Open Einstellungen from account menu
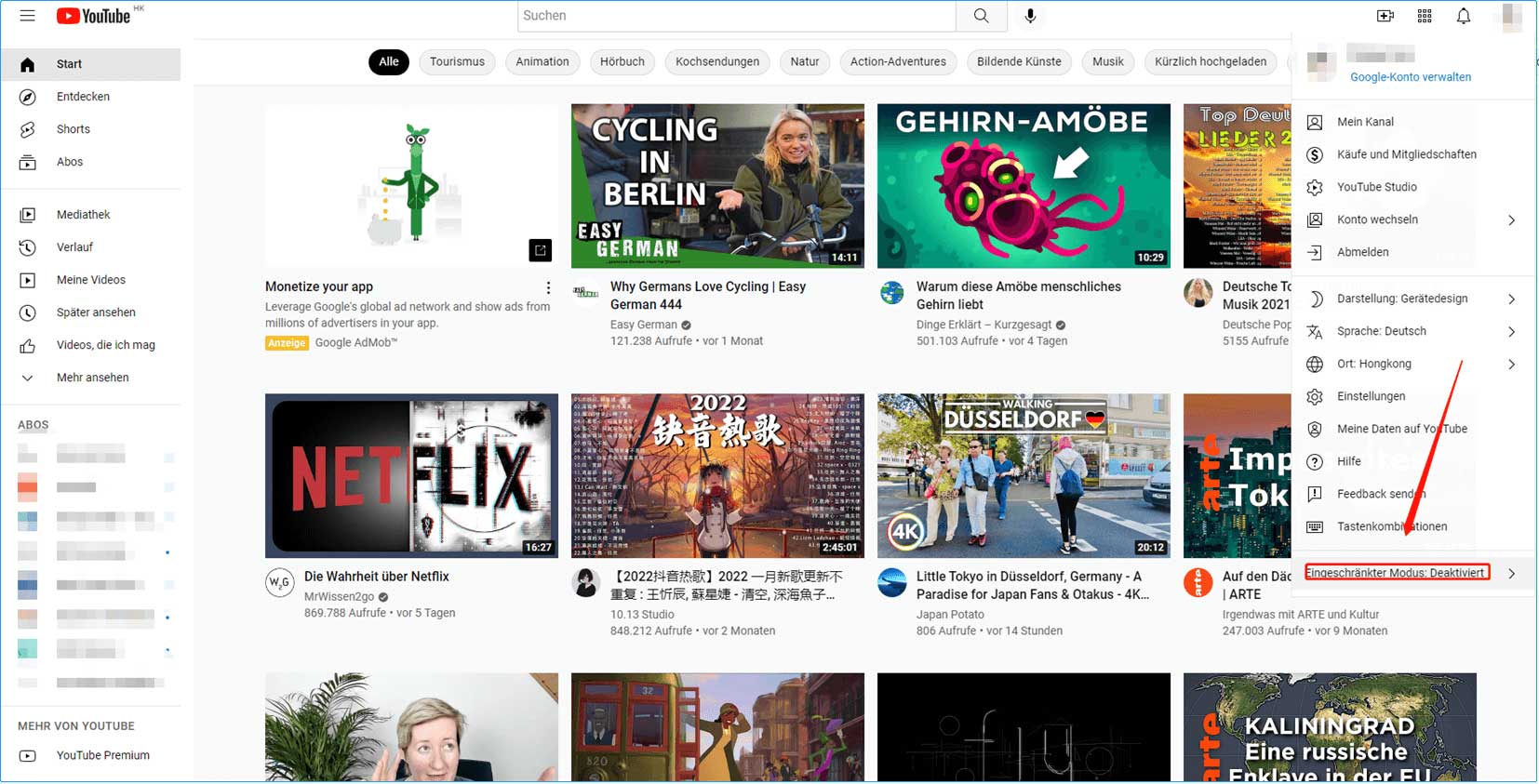The height and width of the screenshot is (784, 1539). coord(1413,396)
